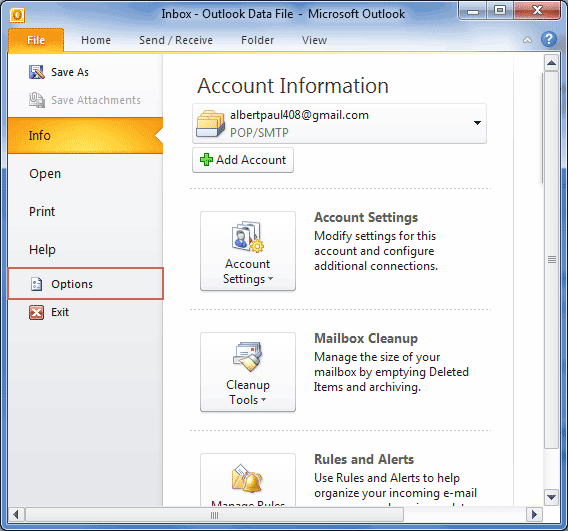Minimize the Outlook window
The width and height of the screenshot is (568, 531).
click(x=473, y=11)
